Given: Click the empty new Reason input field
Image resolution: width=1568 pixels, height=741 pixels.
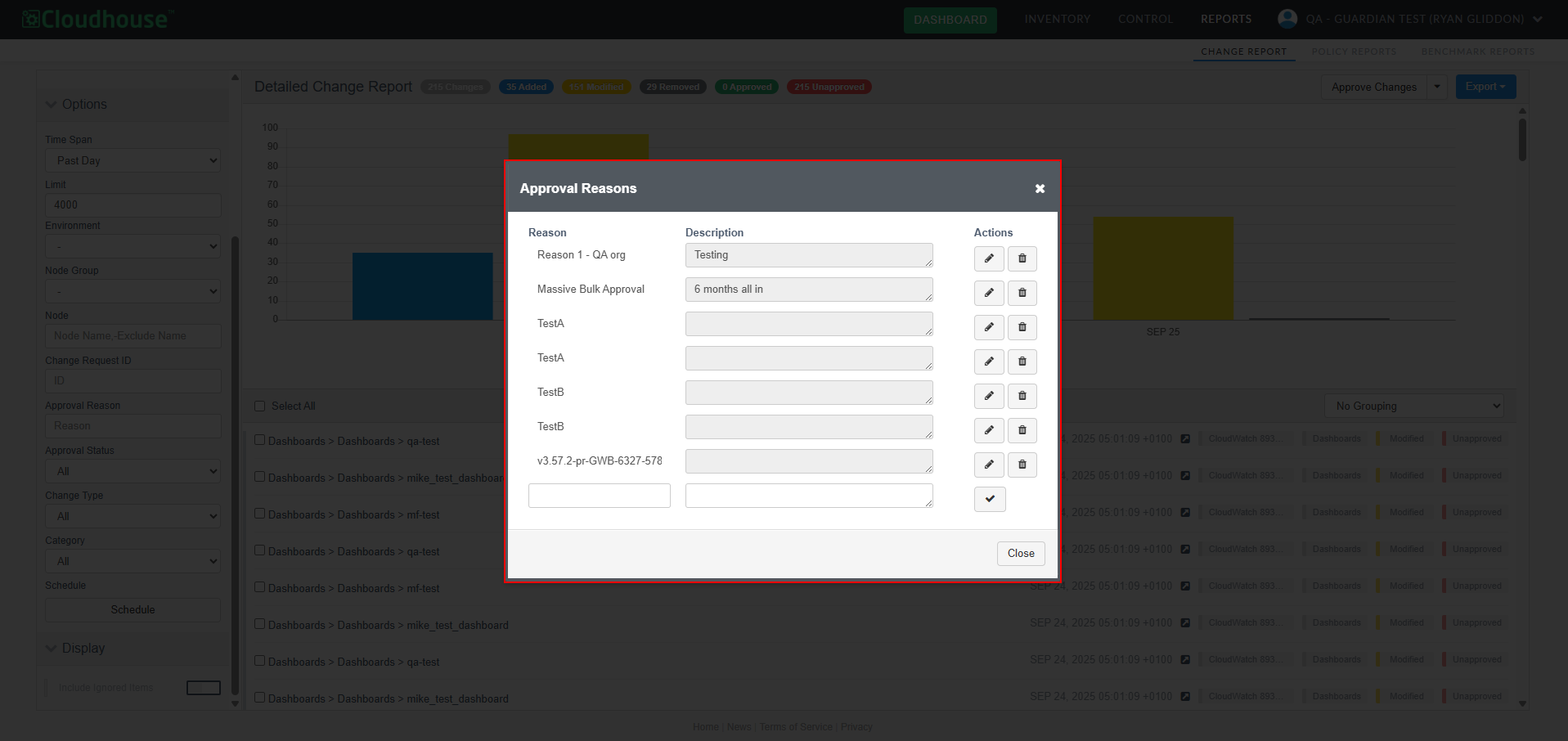Looking at the screenshot, I should pos(599,496).
